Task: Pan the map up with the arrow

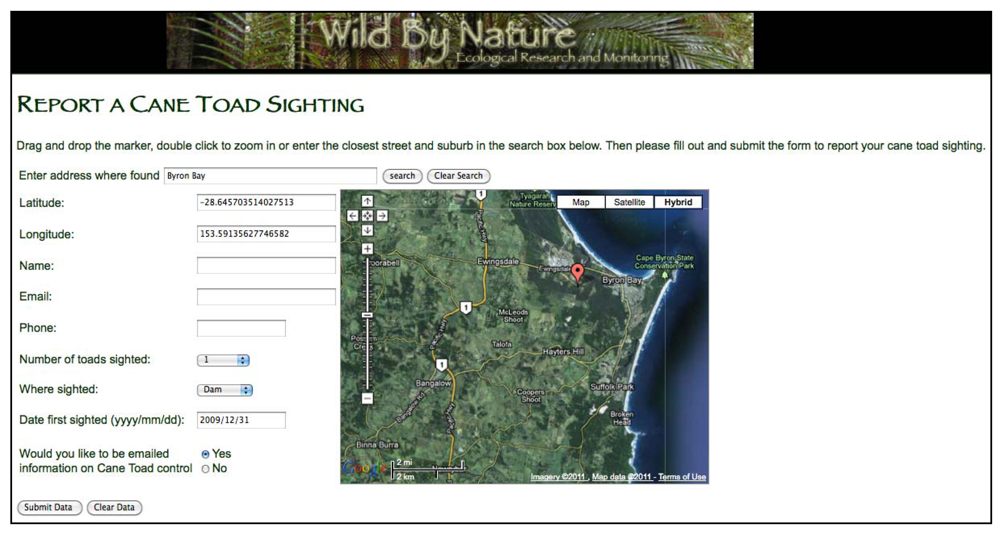Action: point(367,202)
